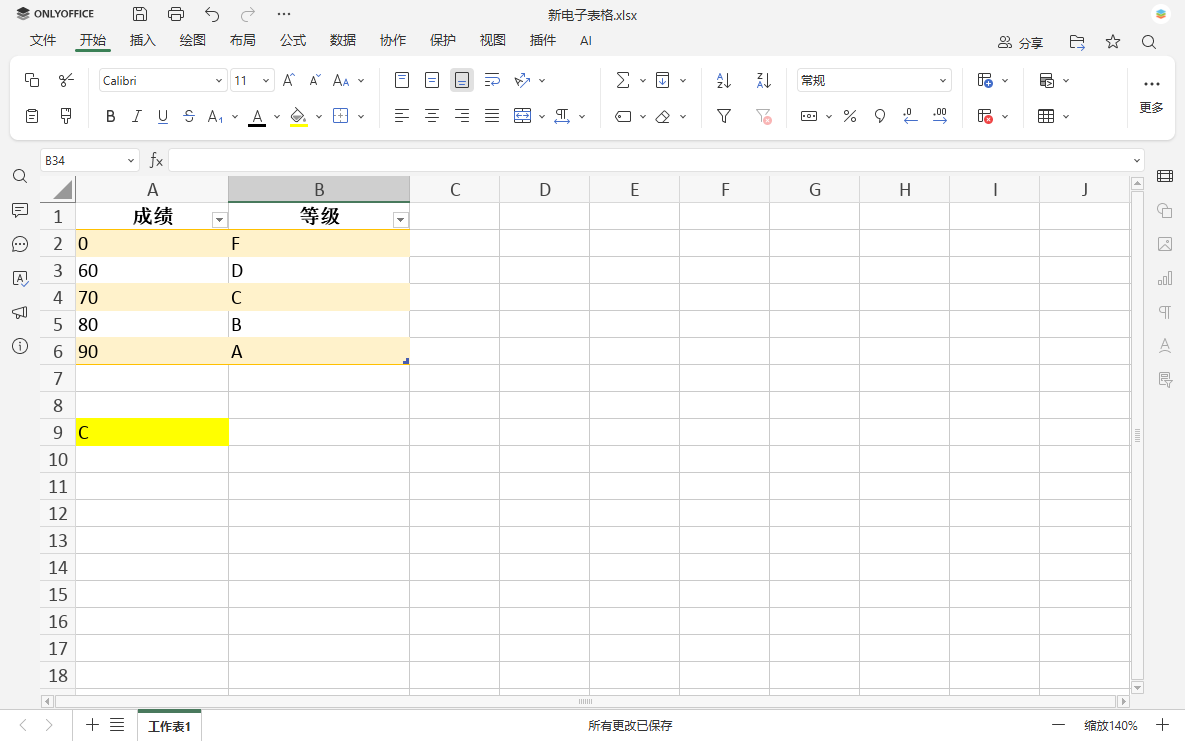This screenshot has height=741, width=1185.
Task: Toggle bold formatting
Action: (x=110, y=116)
